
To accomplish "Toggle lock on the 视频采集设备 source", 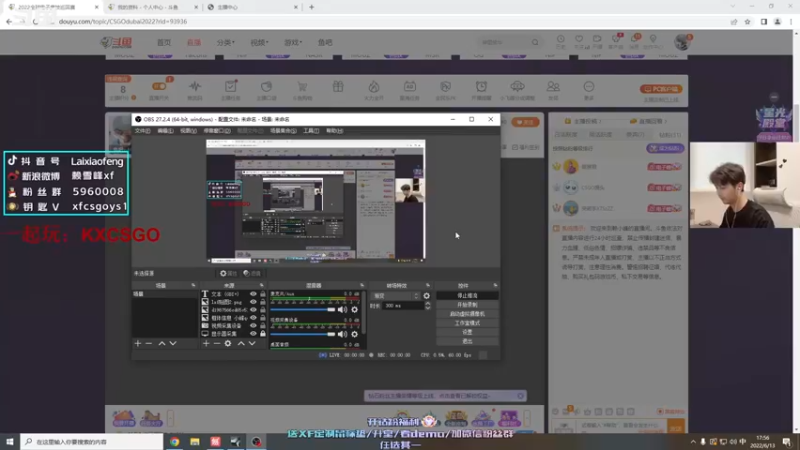I will (x=263, y=326).
